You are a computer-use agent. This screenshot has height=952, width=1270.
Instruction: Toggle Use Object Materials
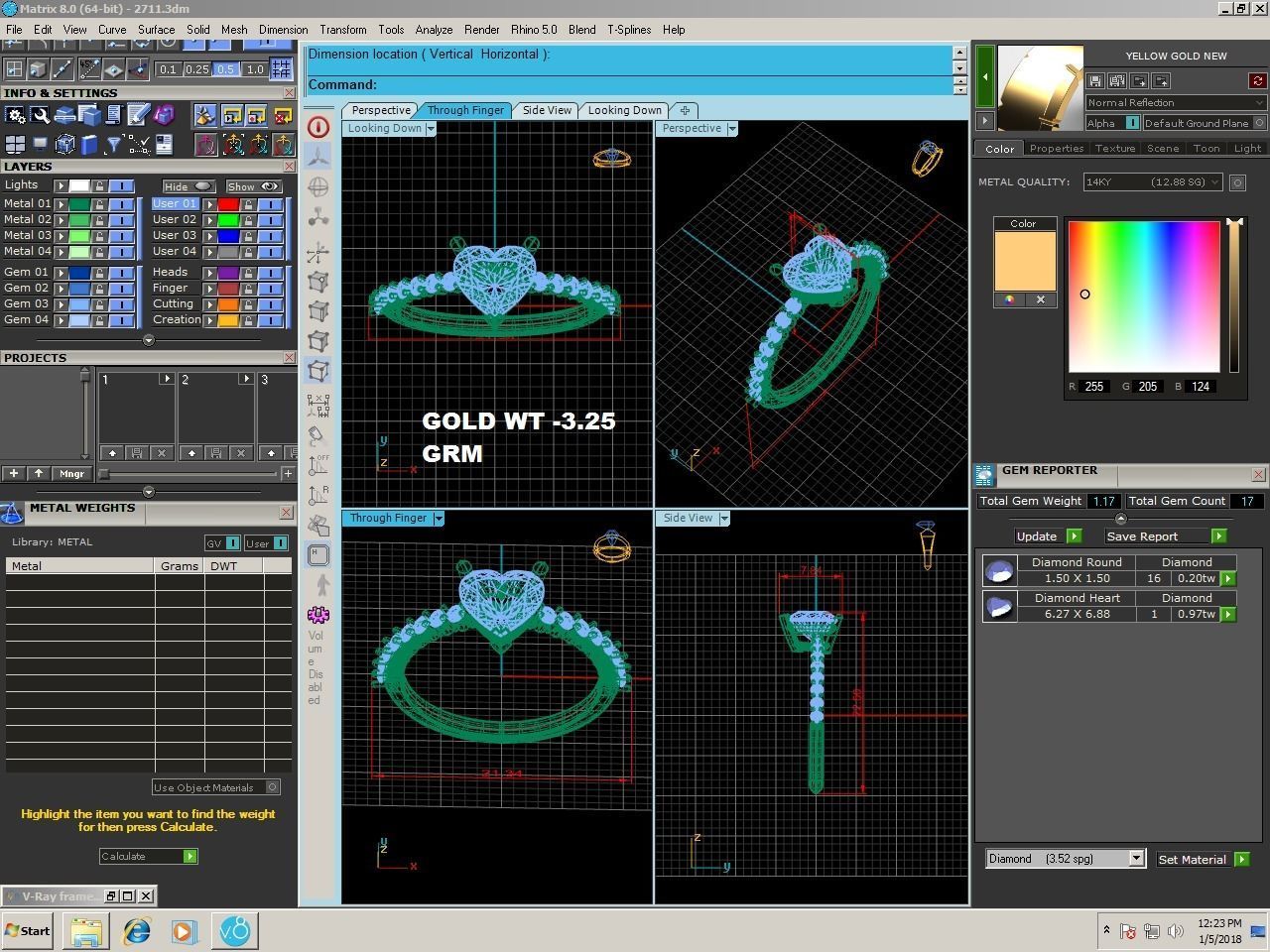click(272, 787)
